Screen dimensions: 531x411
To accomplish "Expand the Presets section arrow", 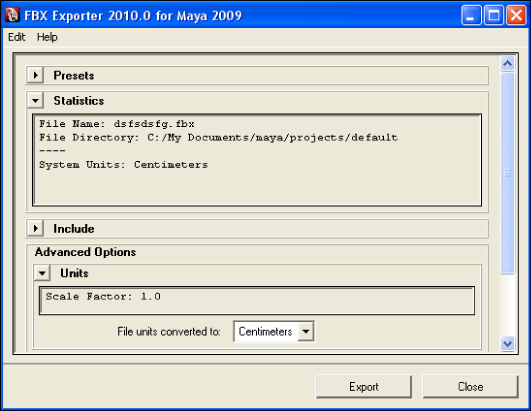I will [x=36, y=75].
